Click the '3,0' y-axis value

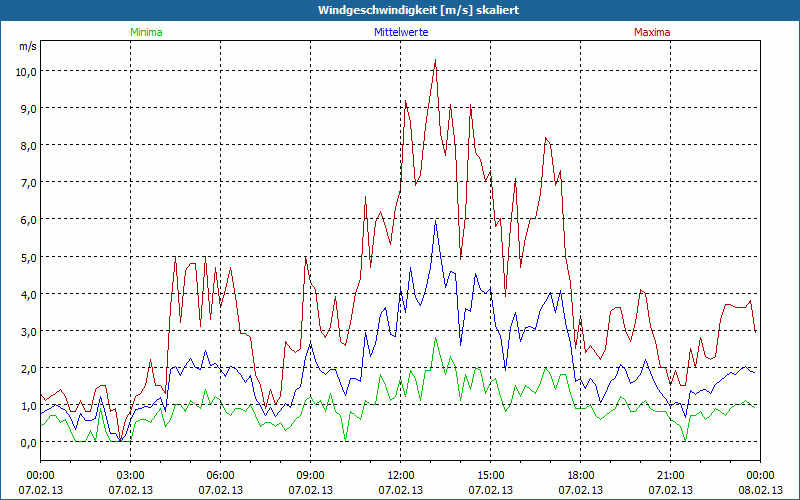coord(29,332)
